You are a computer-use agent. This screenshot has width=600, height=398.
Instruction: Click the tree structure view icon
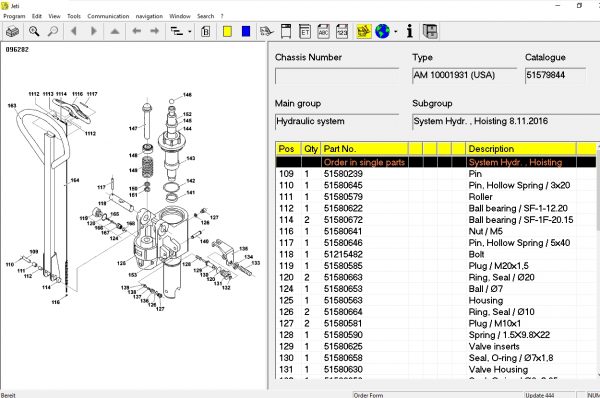177,31
